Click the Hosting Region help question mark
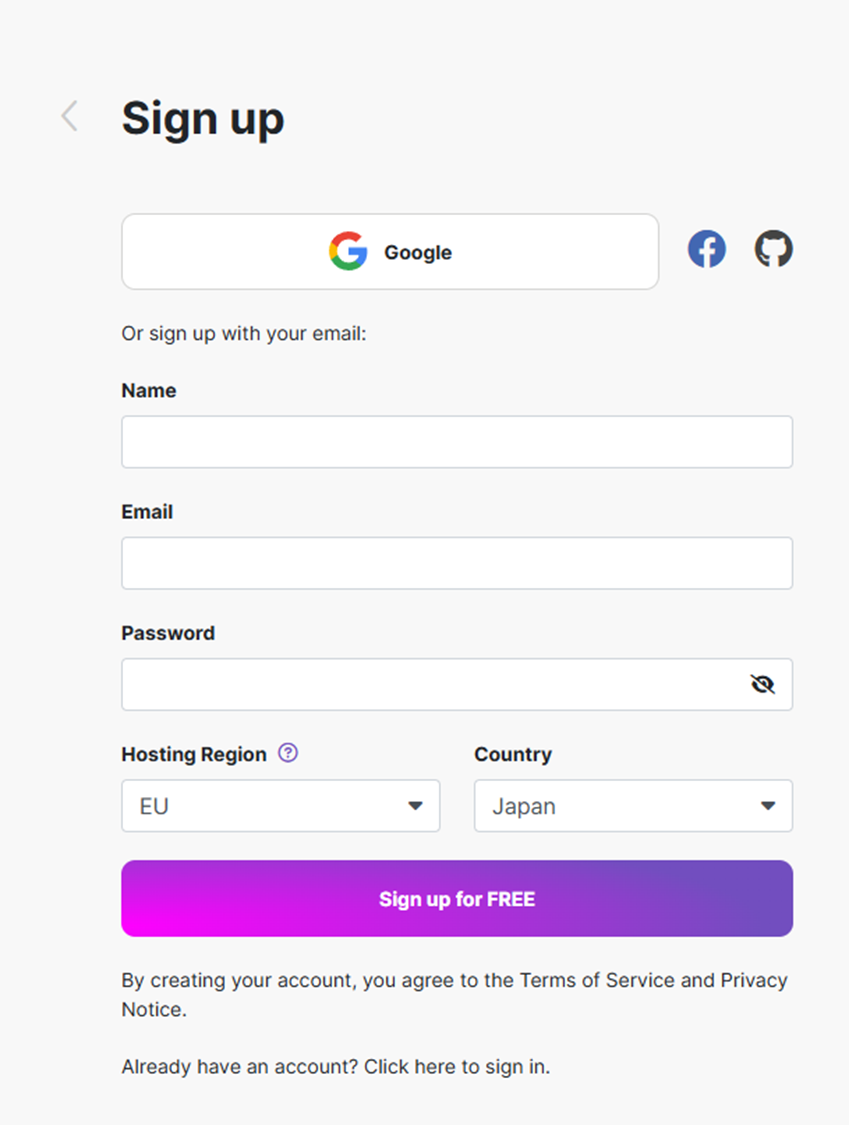 click(x=288, y=753)
